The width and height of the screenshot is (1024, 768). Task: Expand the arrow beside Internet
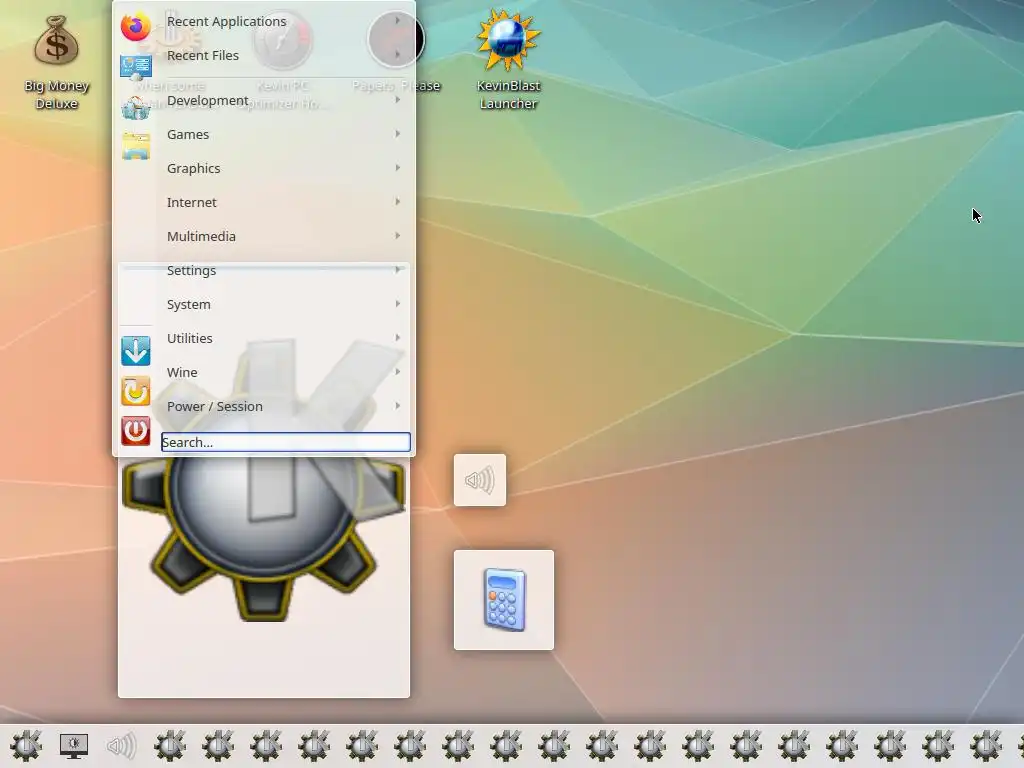pos(397,202)
